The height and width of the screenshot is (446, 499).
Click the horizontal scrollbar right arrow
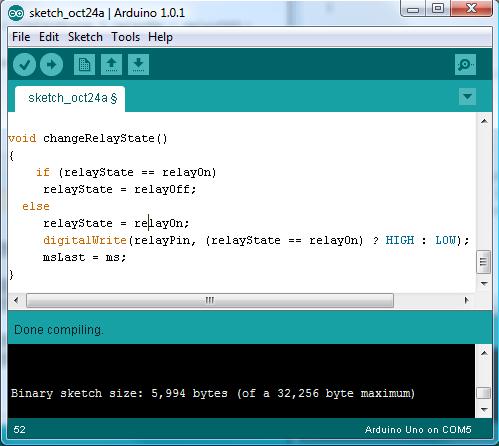click(467, 300)
